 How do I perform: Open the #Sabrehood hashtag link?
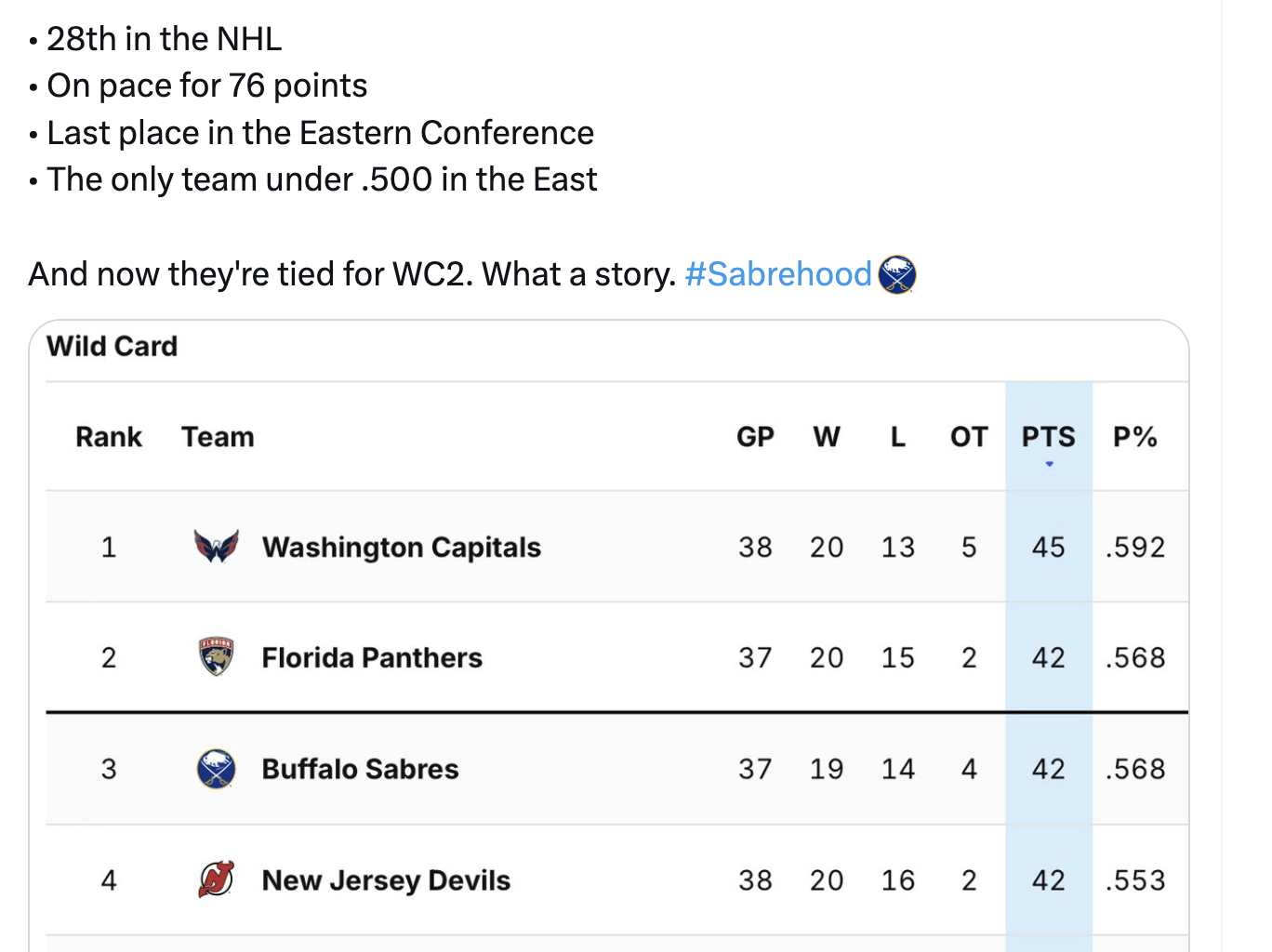coord(778,273)
